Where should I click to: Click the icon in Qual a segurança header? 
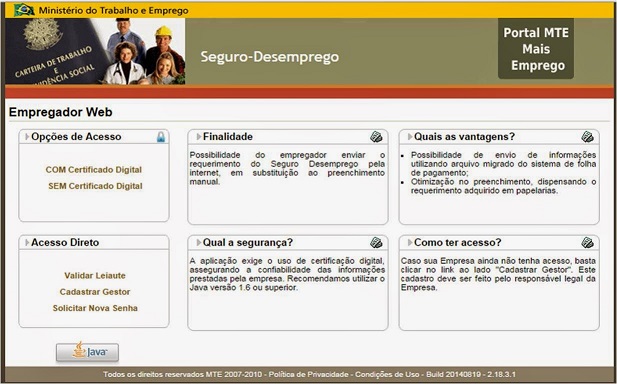(x=376, y=243)
